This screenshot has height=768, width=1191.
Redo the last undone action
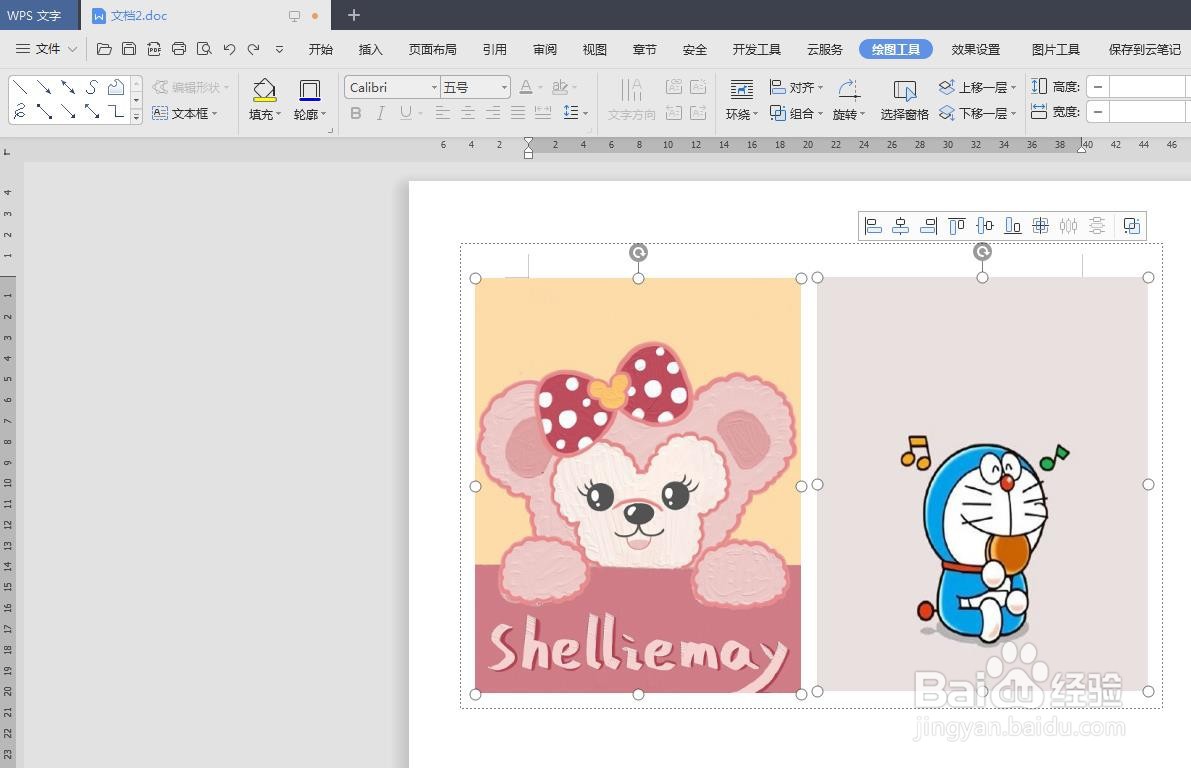coord(254,49)
